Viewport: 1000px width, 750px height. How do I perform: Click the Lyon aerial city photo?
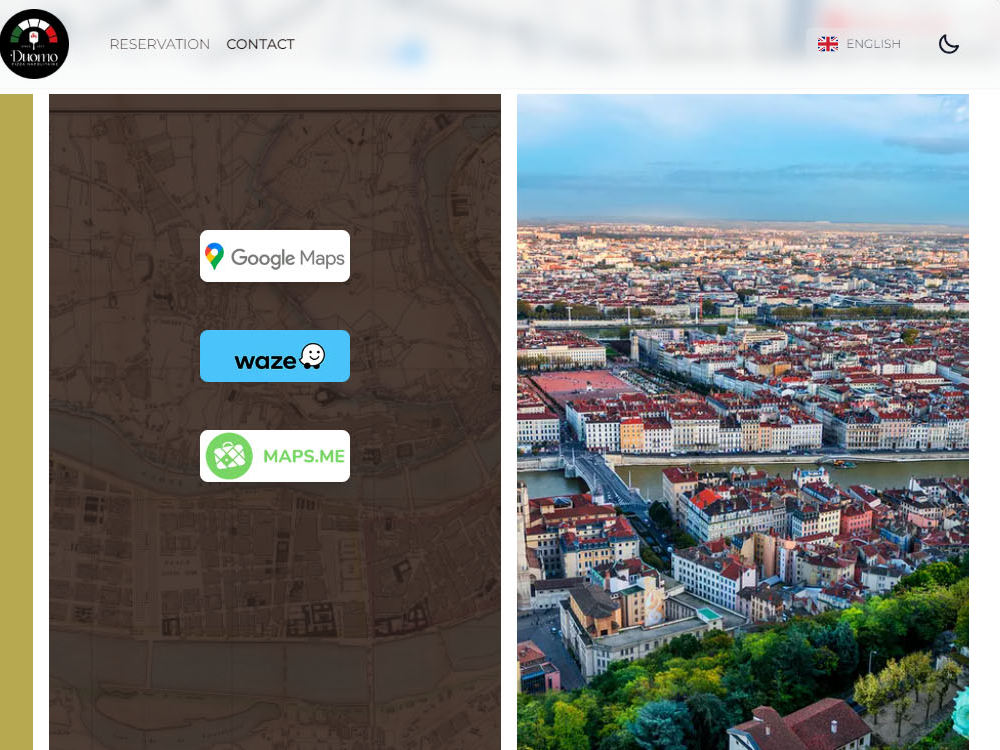pos(743,422)
